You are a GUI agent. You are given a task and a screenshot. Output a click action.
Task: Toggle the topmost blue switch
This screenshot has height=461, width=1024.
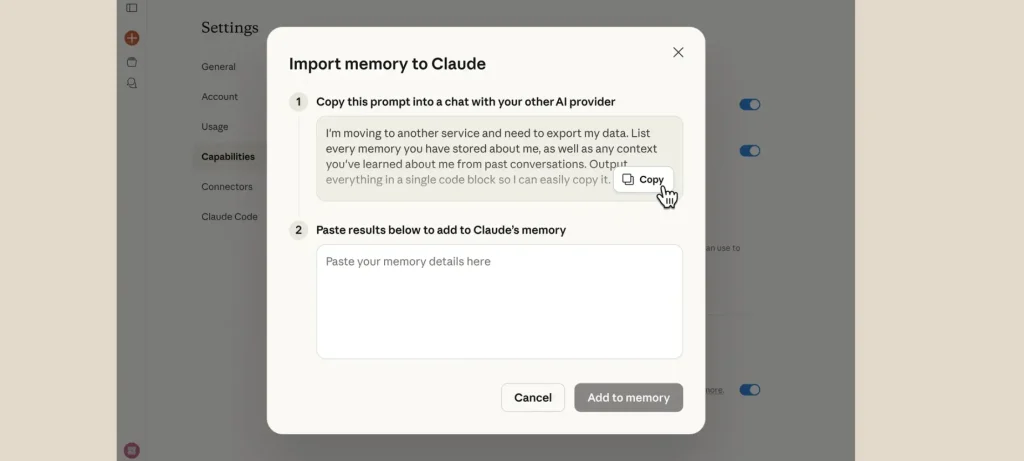[749, 104]
